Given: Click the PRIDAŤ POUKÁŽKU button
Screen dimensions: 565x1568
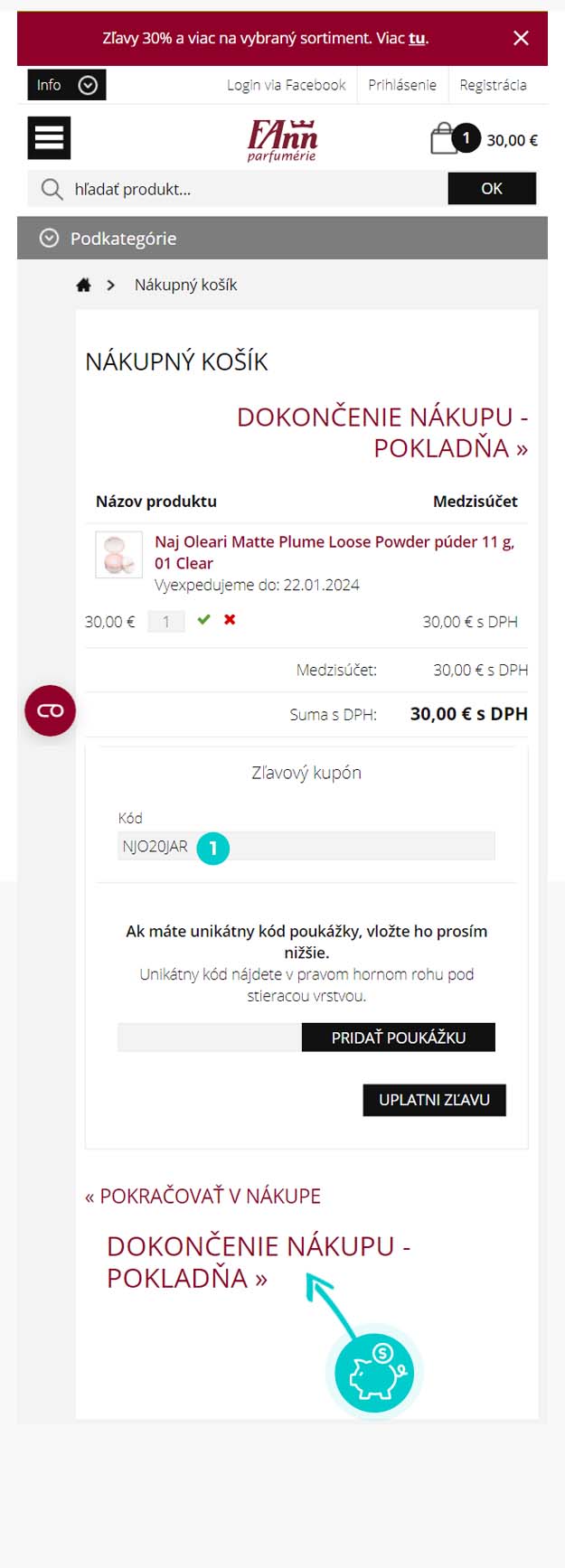Looking at the screenshot, I should (x=399, y=1038).
